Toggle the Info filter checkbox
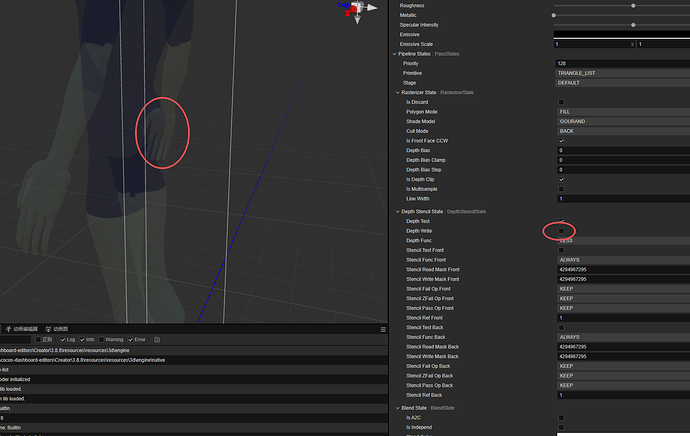Screen dimensions: 690x436 (x=82, y=340)
